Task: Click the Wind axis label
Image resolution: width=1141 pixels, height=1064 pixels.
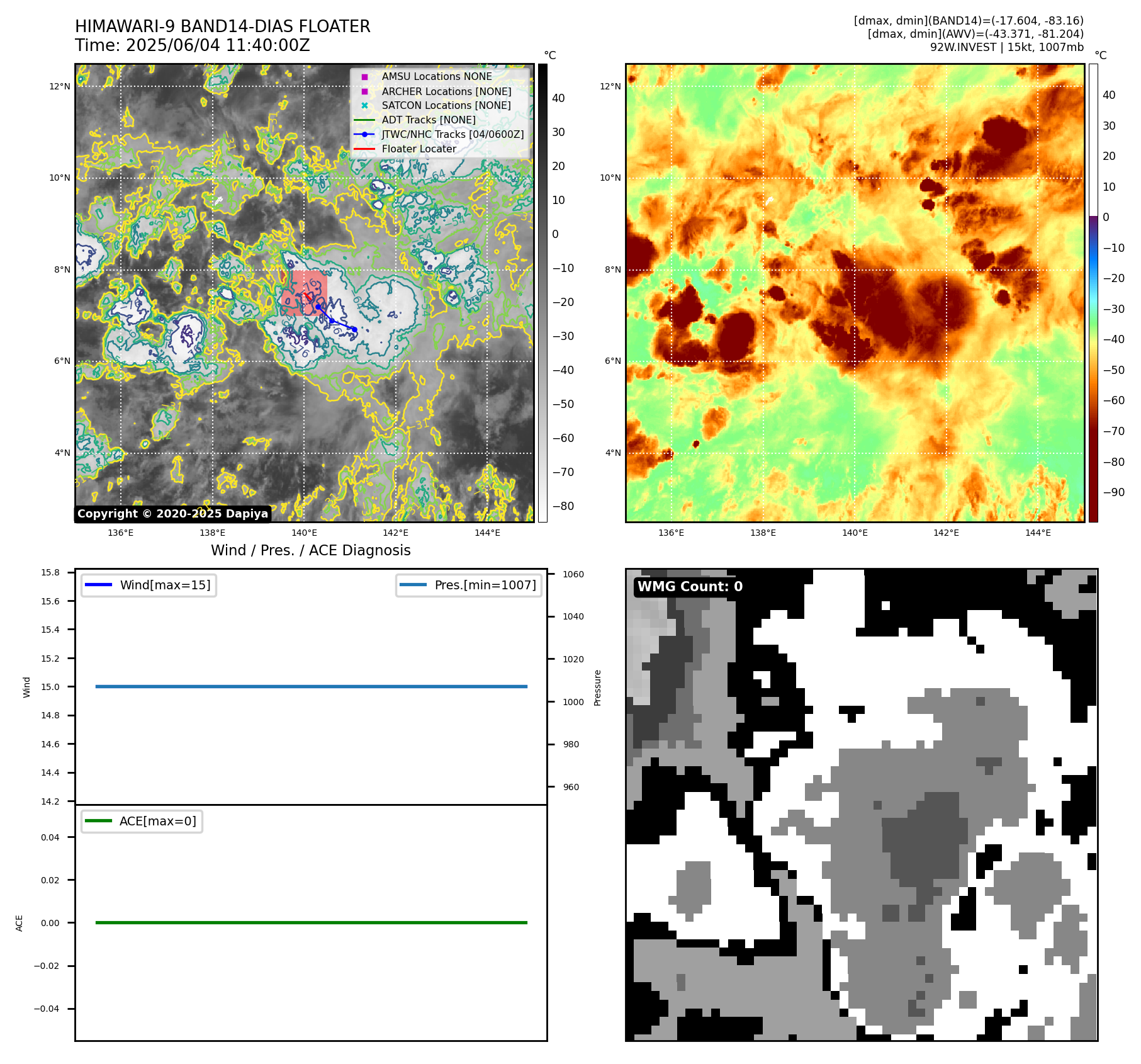Action: [26, 687]
